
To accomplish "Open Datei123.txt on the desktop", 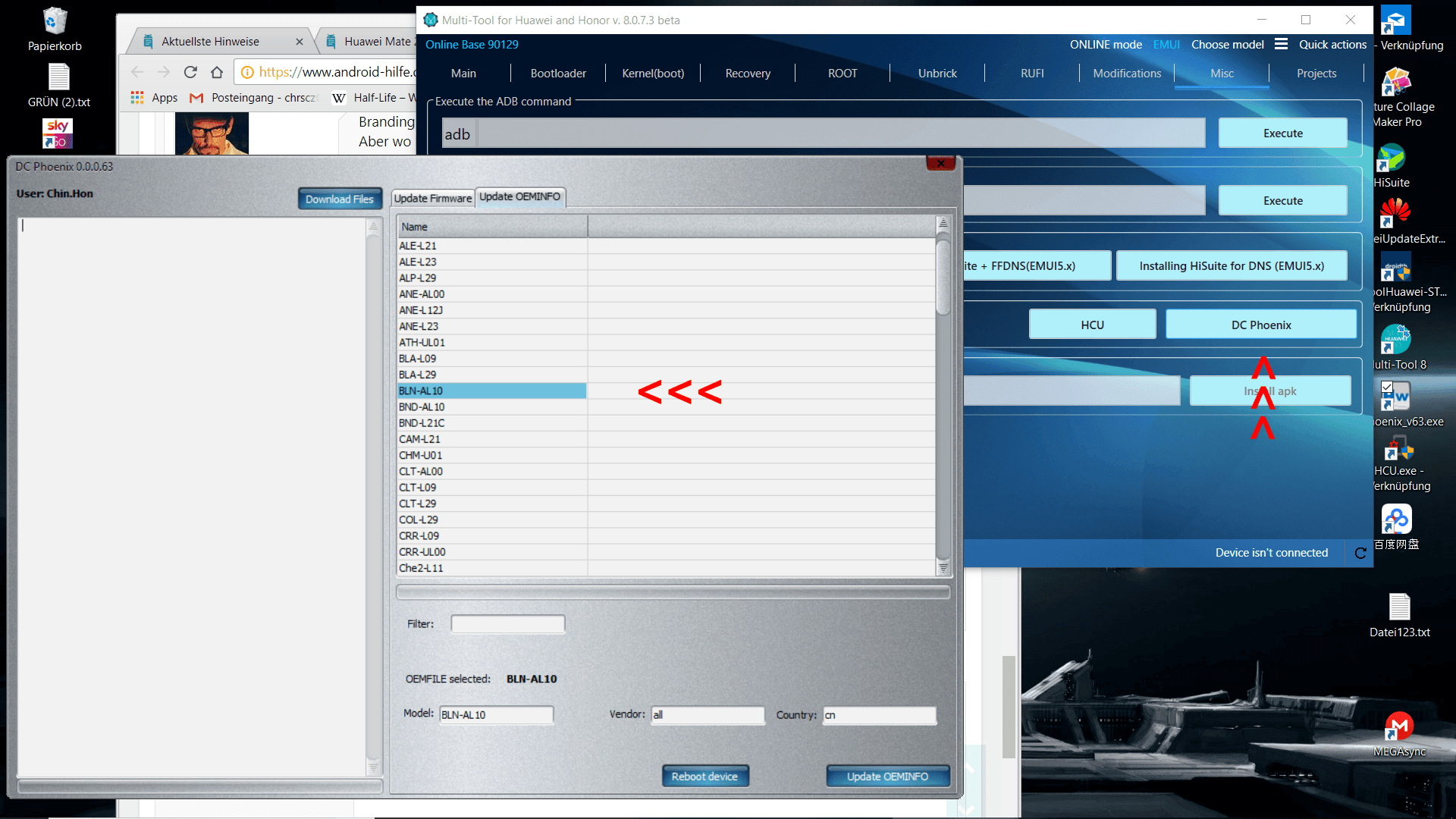I will (x=1399, y=607).
